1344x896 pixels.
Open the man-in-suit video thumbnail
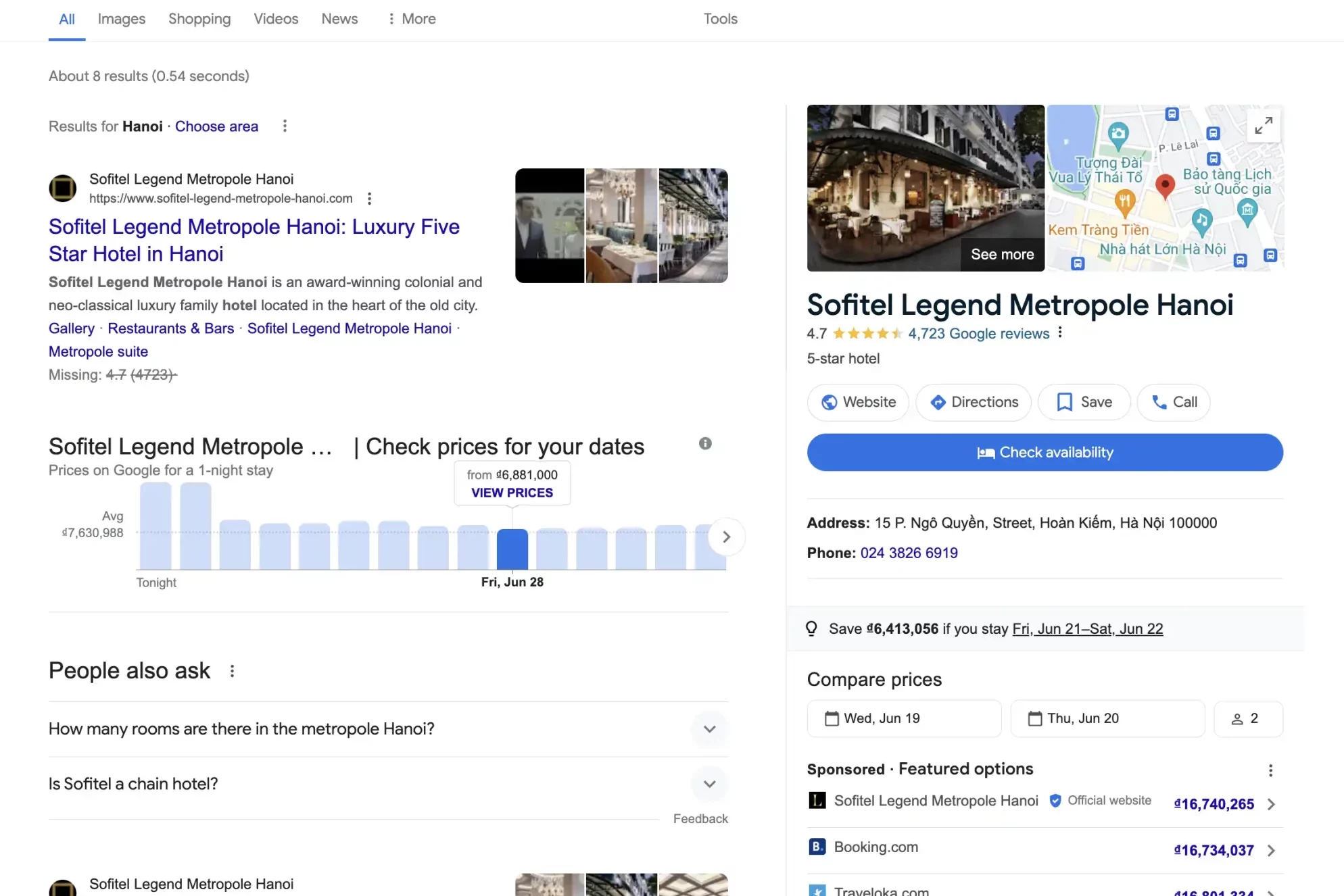550,226
